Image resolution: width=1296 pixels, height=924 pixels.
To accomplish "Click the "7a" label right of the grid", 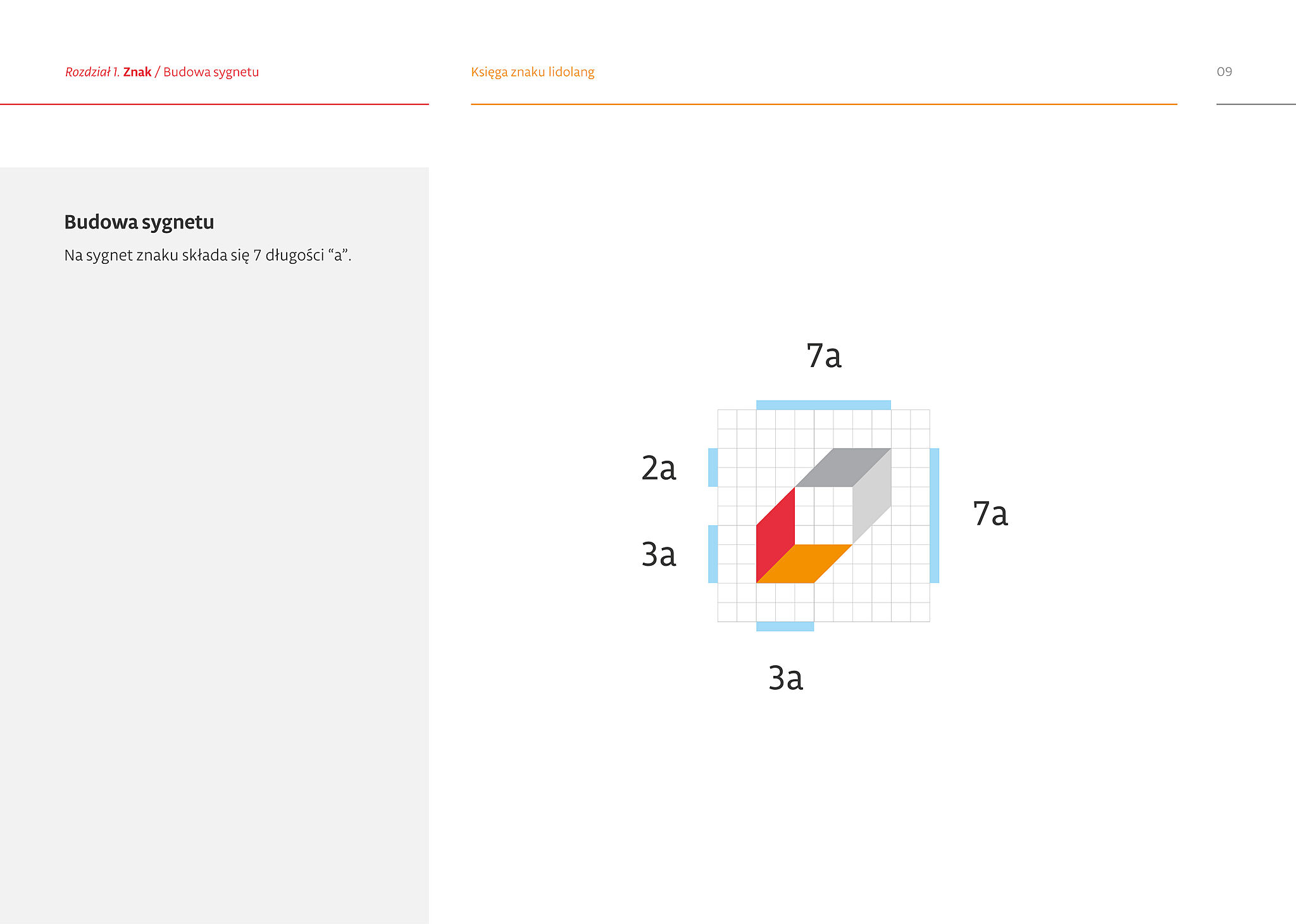I will click(990, 513).
